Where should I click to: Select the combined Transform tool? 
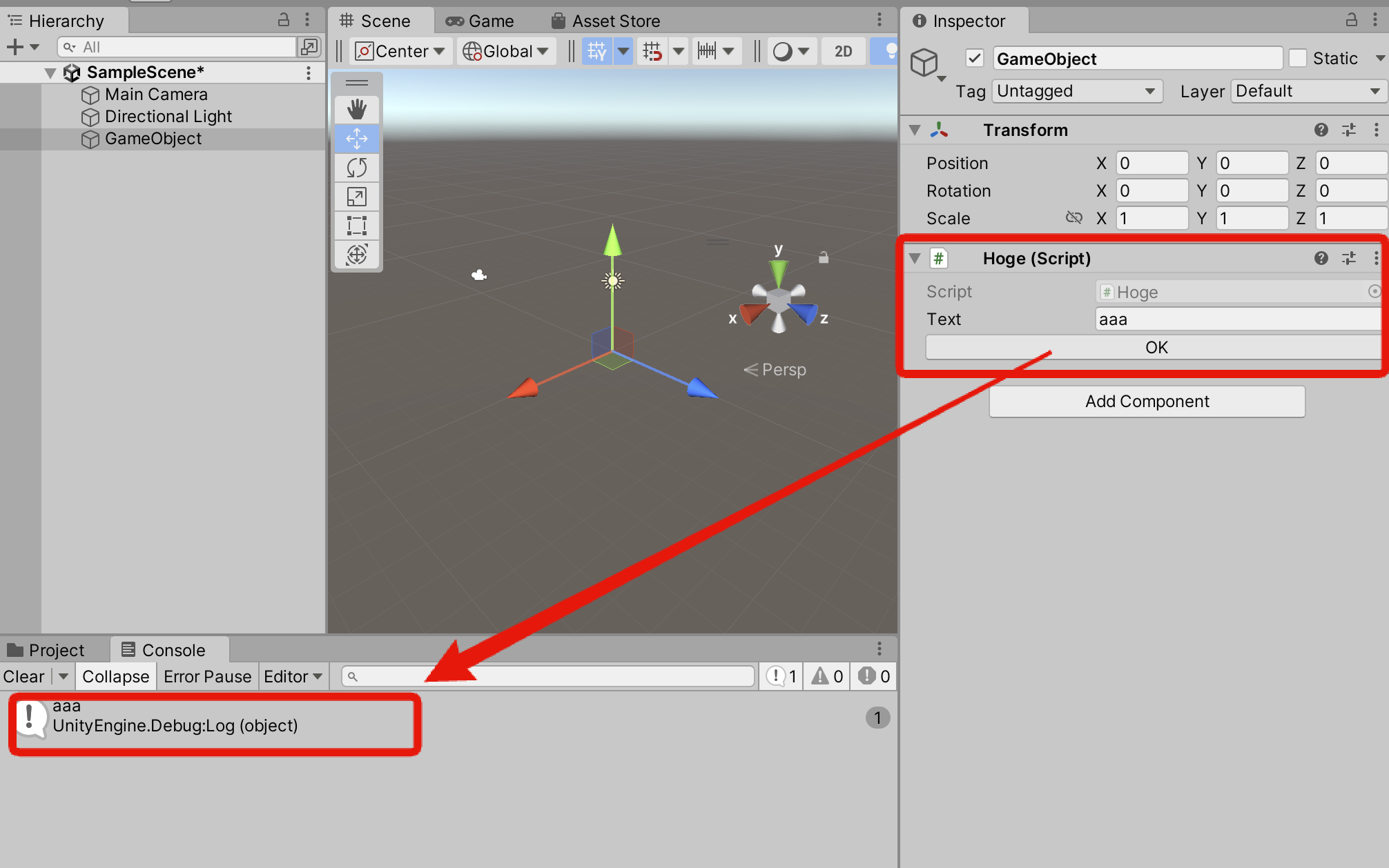pyautogui.click(x=357, y=254)
